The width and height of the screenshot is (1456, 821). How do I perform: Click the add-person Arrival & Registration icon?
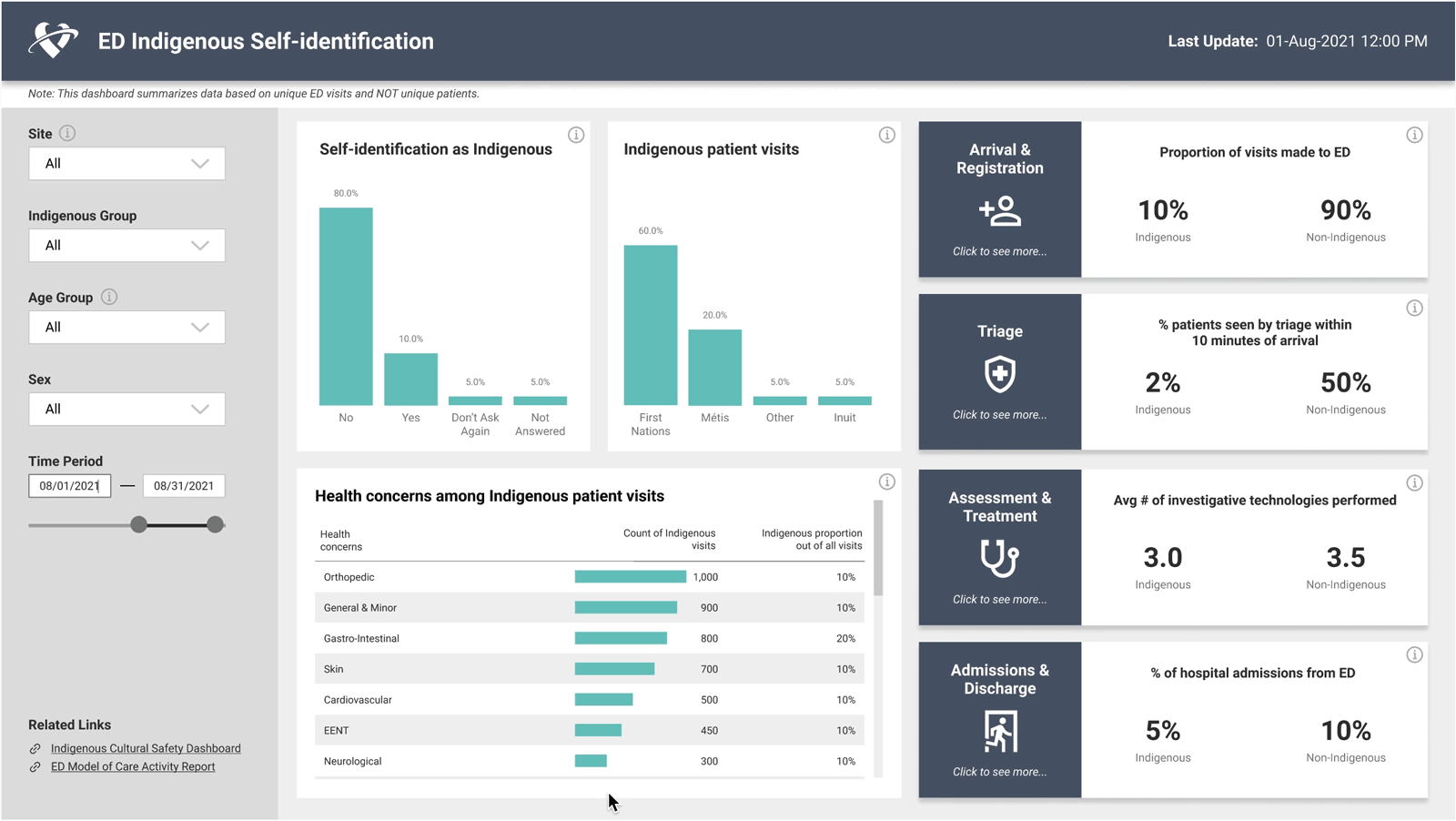pos(1000,211)
